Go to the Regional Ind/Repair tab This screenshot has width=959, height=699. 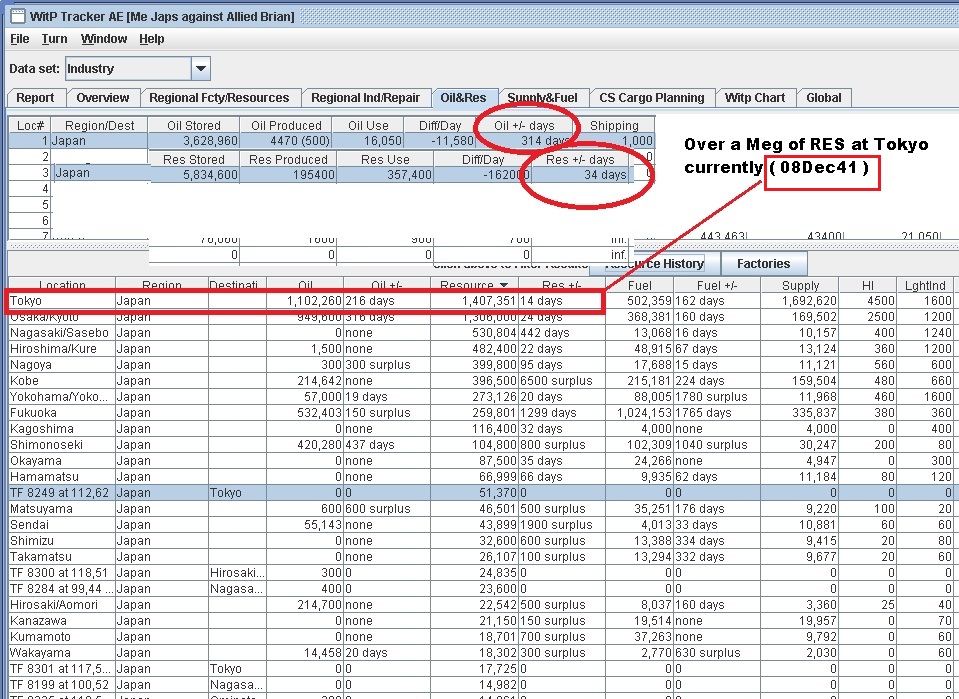365,98
